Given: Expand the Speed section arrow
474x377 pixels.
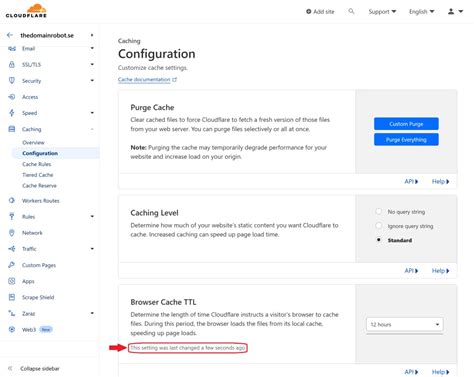Looking at the screenshot, I should pyautogui.click(x=92, y=113).
